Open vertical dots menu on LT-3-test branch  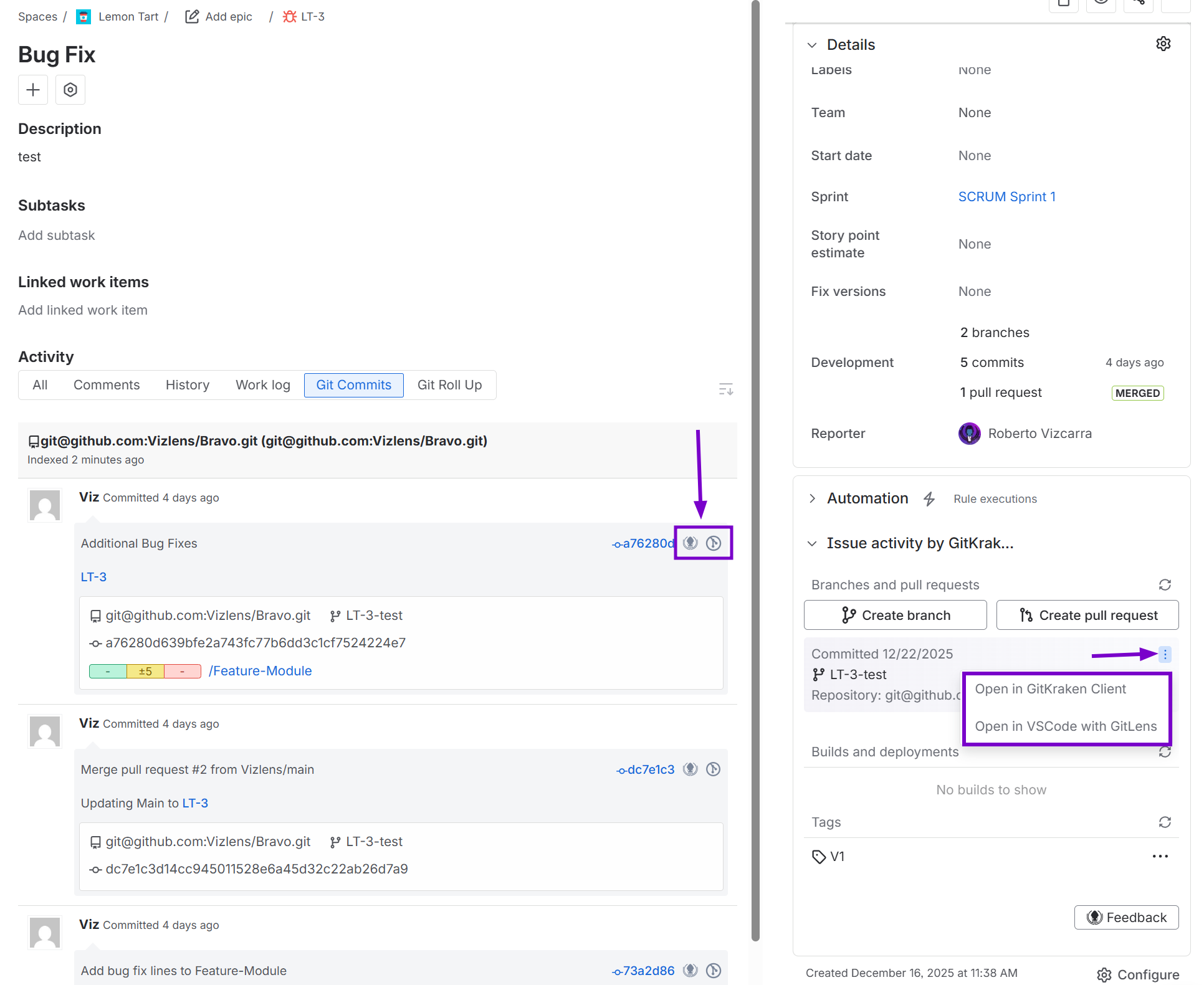(x=1165, y=654)
